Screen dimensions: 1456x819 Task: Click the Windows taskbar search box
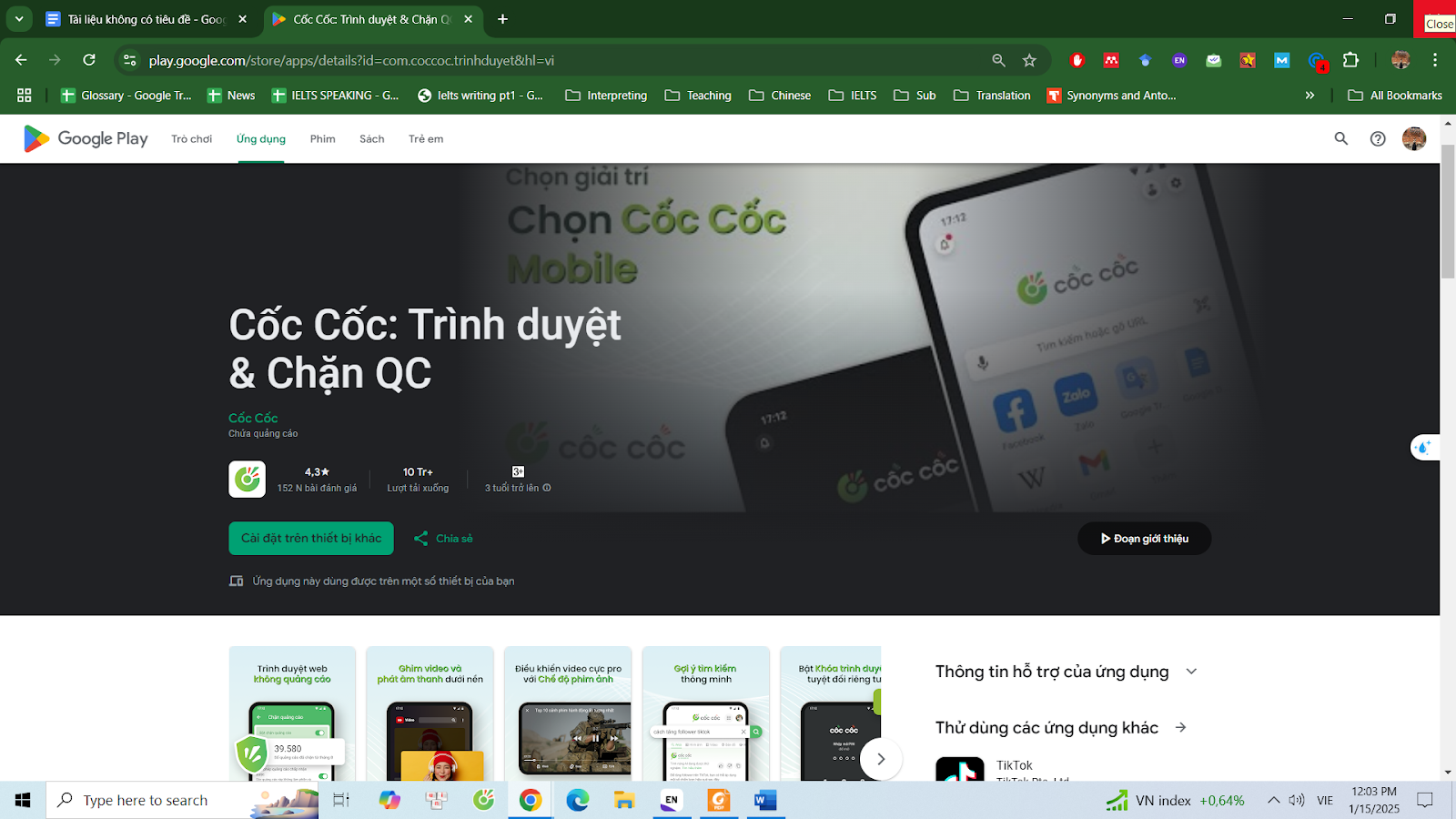pyautogui.click(x=182, y=800)
